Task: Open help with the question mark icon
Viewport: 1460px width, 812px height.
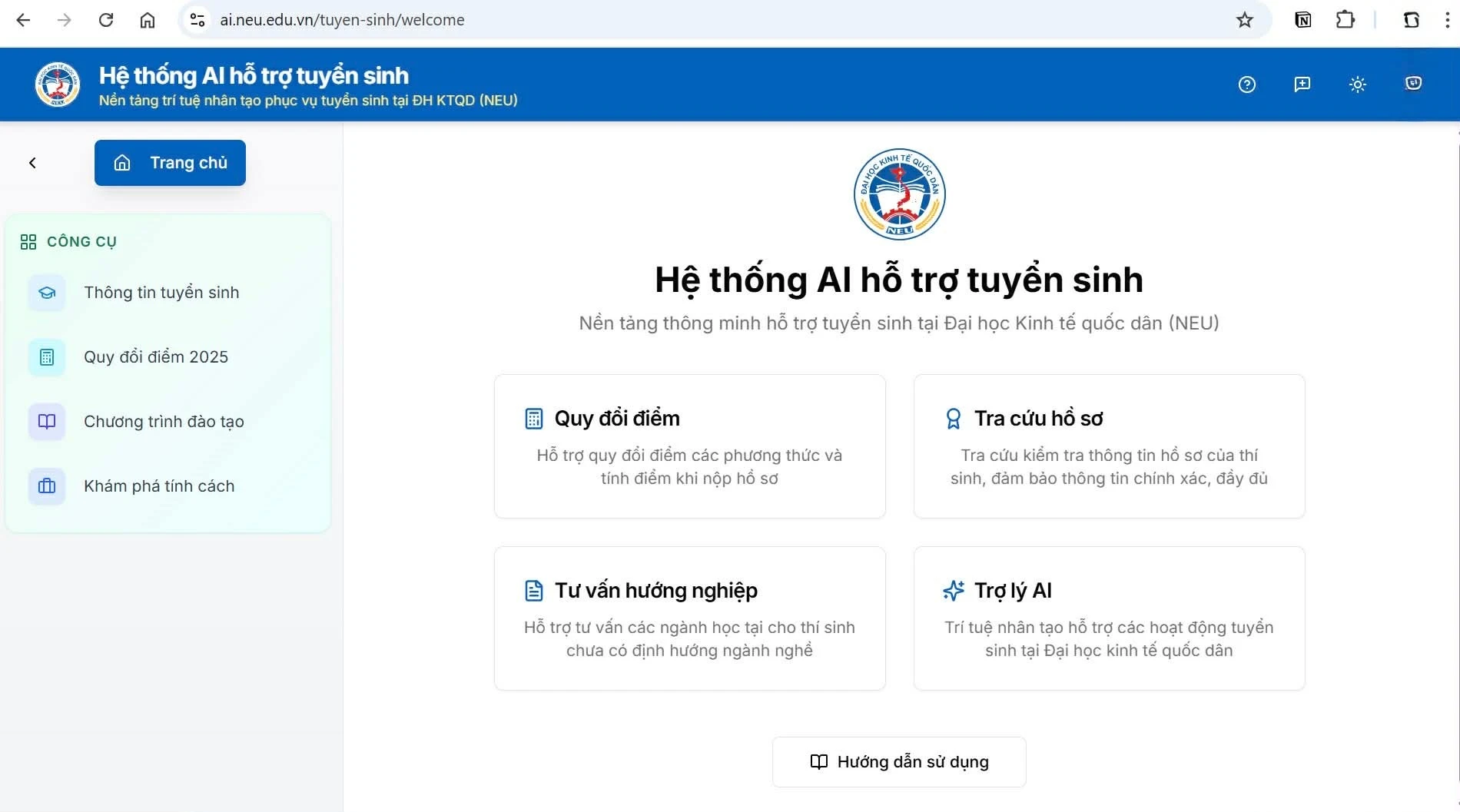Action: tap(1247, 85)
